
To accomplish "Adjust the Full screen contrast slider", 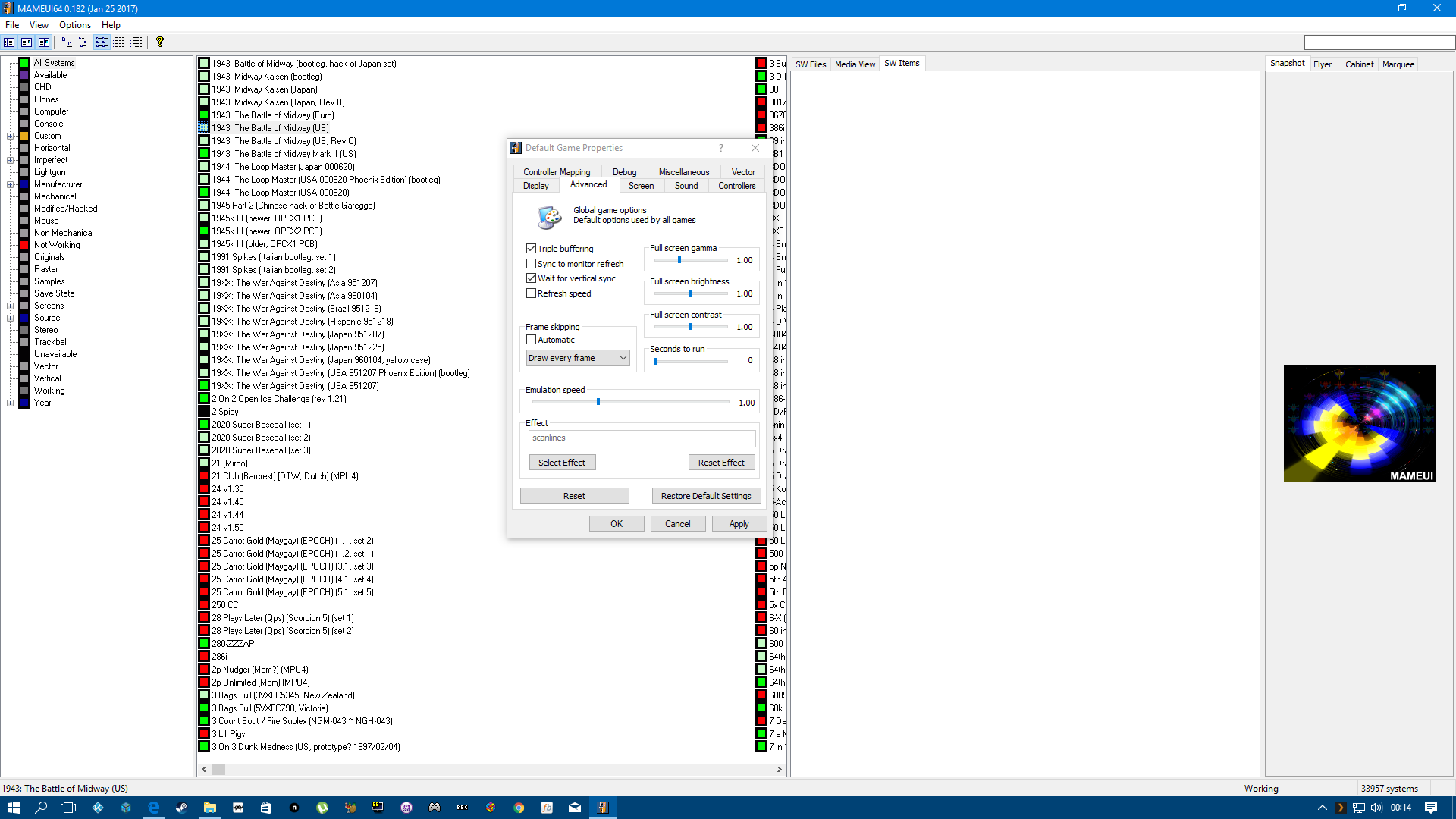I will pos(690,327).
